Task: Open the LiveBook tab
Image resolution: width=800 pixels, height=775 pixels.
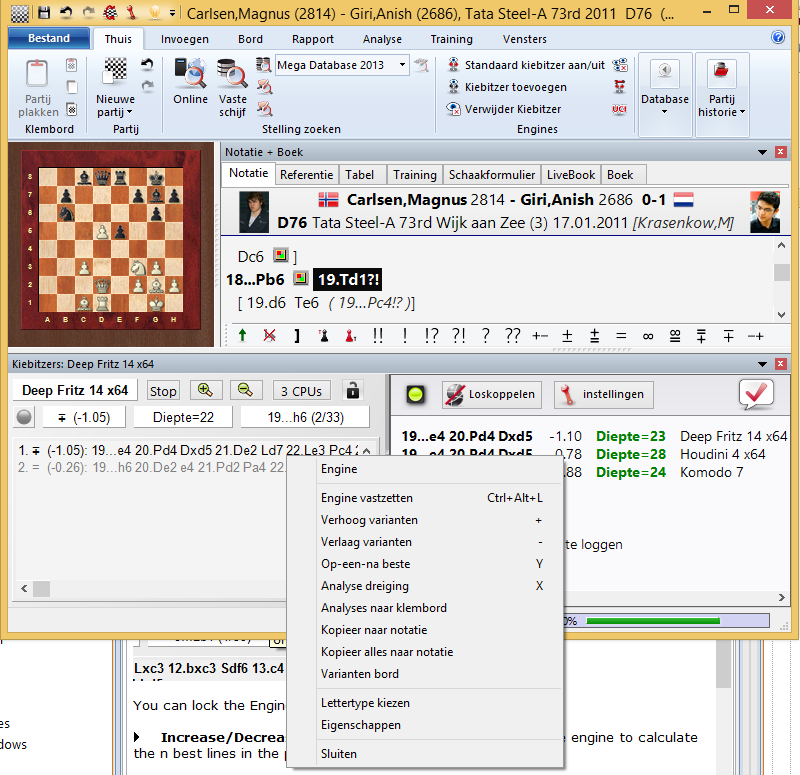Action: pos(571,175)
